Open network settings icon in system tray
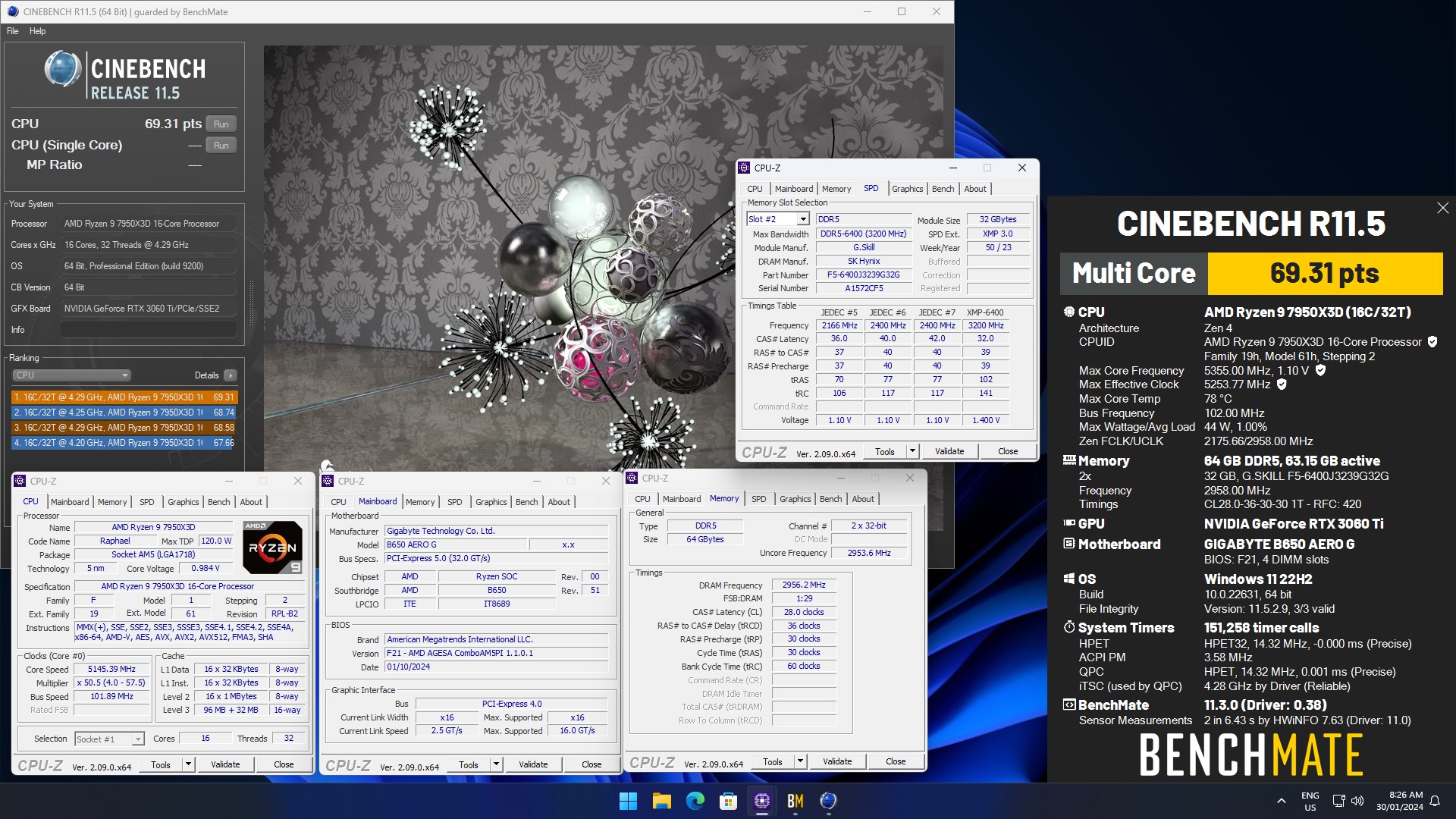The height and width of the screenshot is (819, 1456). coord(1338,801)
